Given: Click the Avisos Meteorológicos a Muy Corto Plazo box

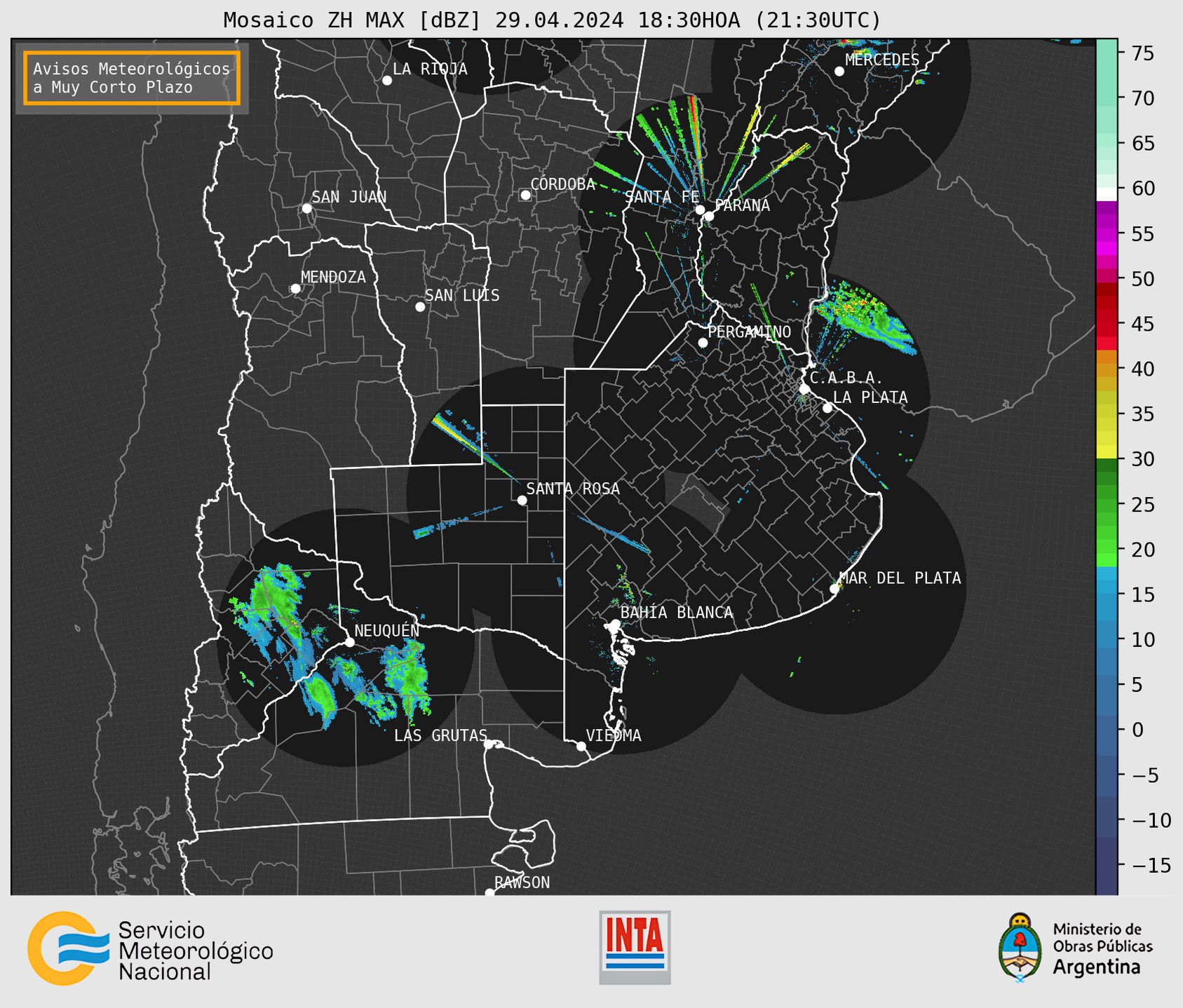Looking at the screenshot, I should 132,78.
